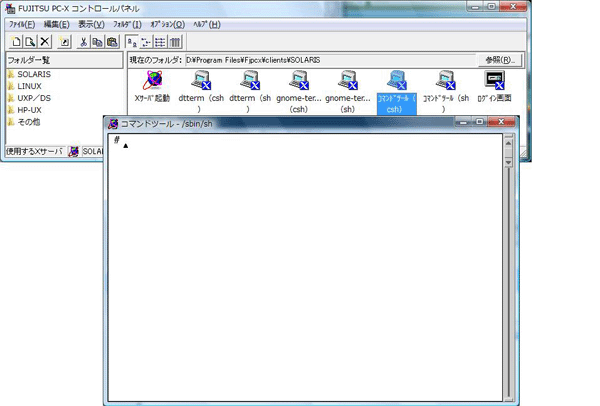Click the current folder path field
Viewport: 600px width, 406px height.
[x=331, y=60]
